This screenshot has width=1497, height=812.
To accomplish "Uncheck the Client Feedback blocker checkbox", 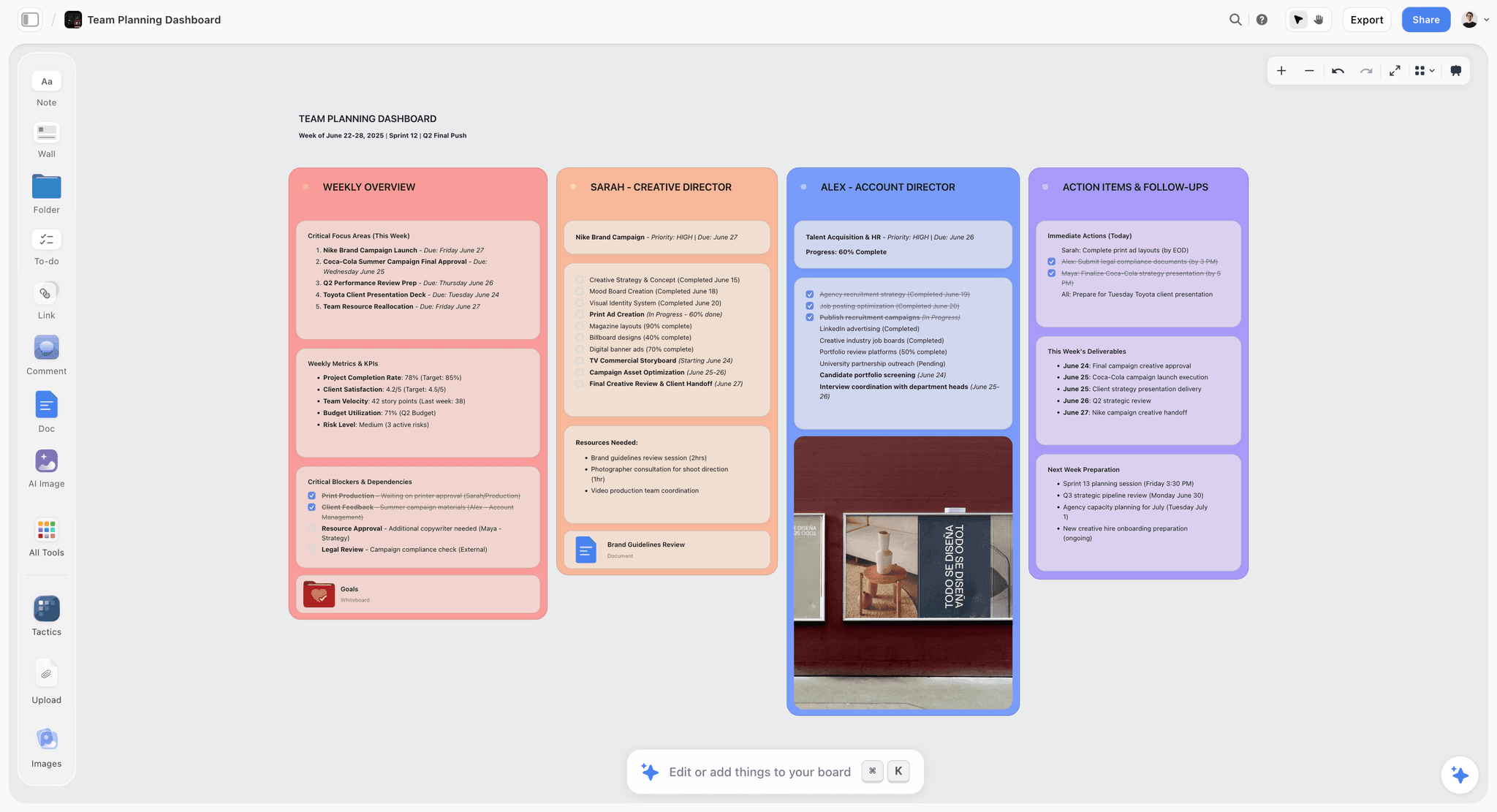I will click(312, 507).
